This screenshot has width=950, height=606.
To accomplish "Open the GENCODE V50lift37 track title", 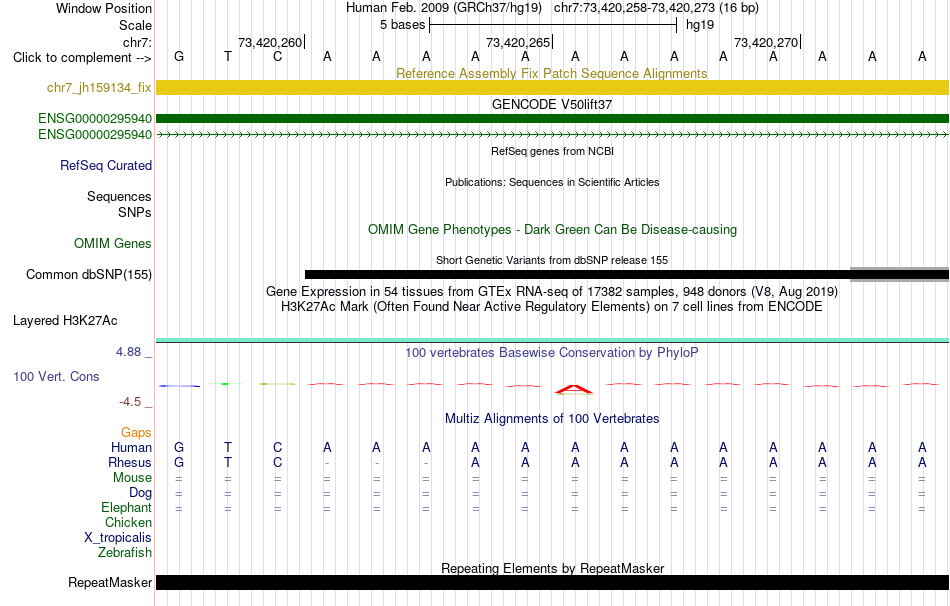I will 551,104.
